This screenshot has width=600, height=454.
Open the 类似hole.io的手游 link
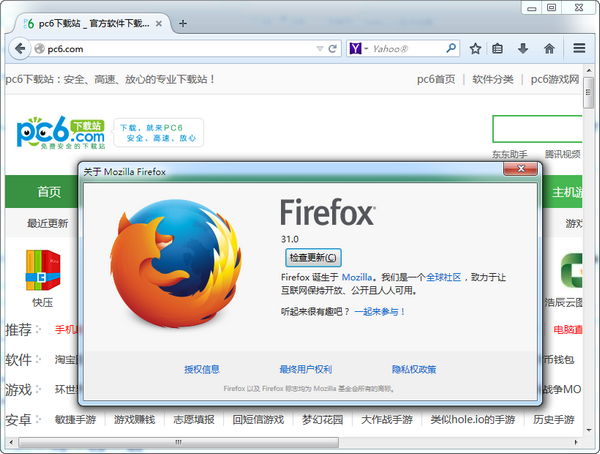point(473,420)
